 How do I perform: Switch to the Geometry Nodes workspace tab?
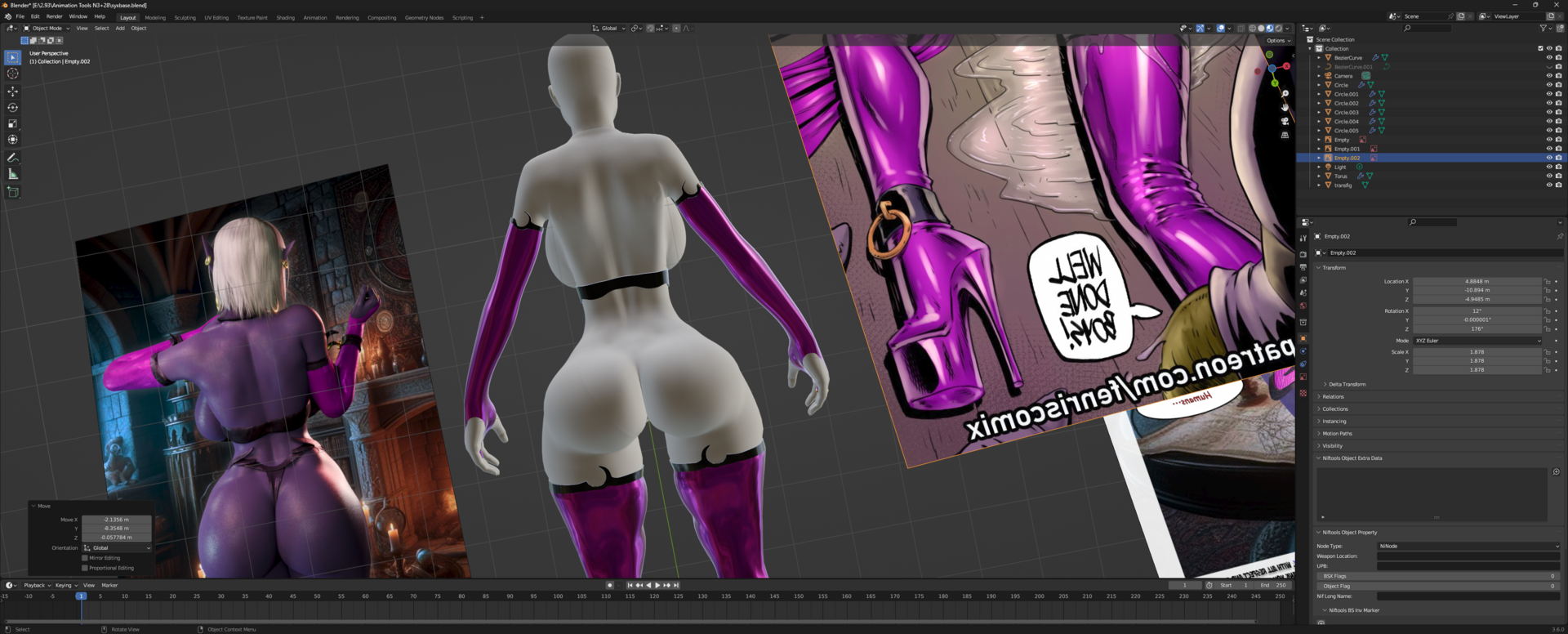[424, 17]
